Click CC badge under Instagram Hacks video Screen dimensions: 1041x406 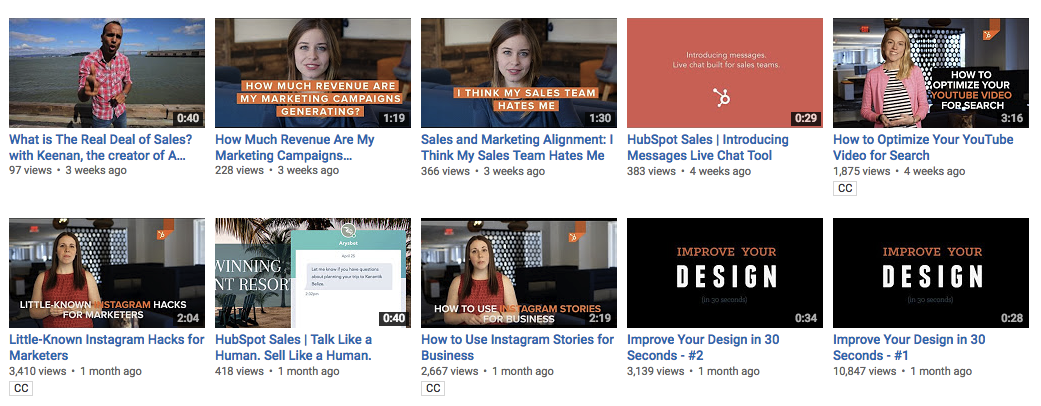21,389
